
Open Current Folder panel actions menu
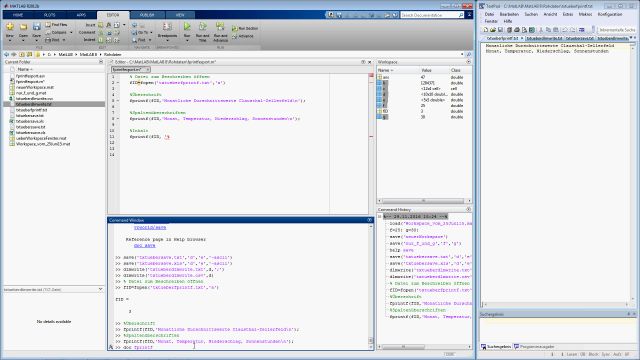pyautogui.click(x=101, y=62)
